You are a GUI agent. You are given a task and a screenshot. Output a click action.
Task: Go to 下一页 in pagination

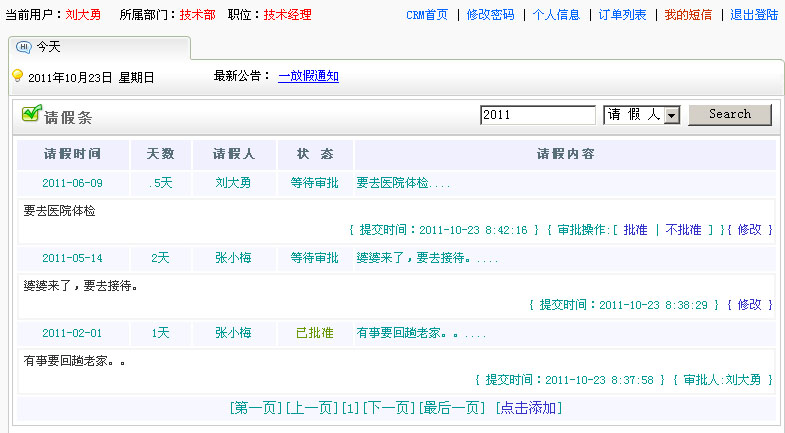click(x=389, y=408)
